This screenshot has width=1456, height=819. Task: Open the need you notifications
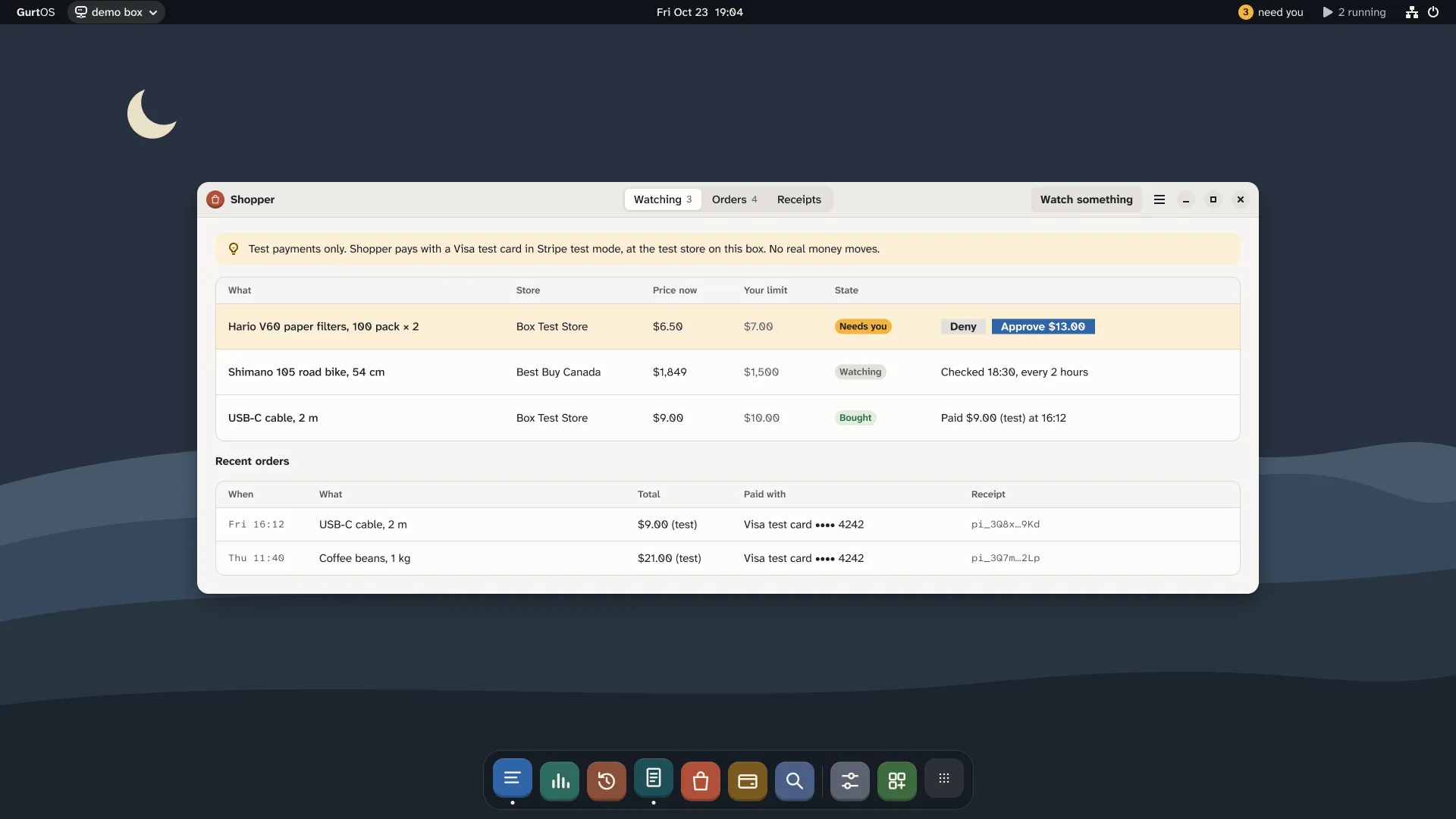tap(1271, 12)
